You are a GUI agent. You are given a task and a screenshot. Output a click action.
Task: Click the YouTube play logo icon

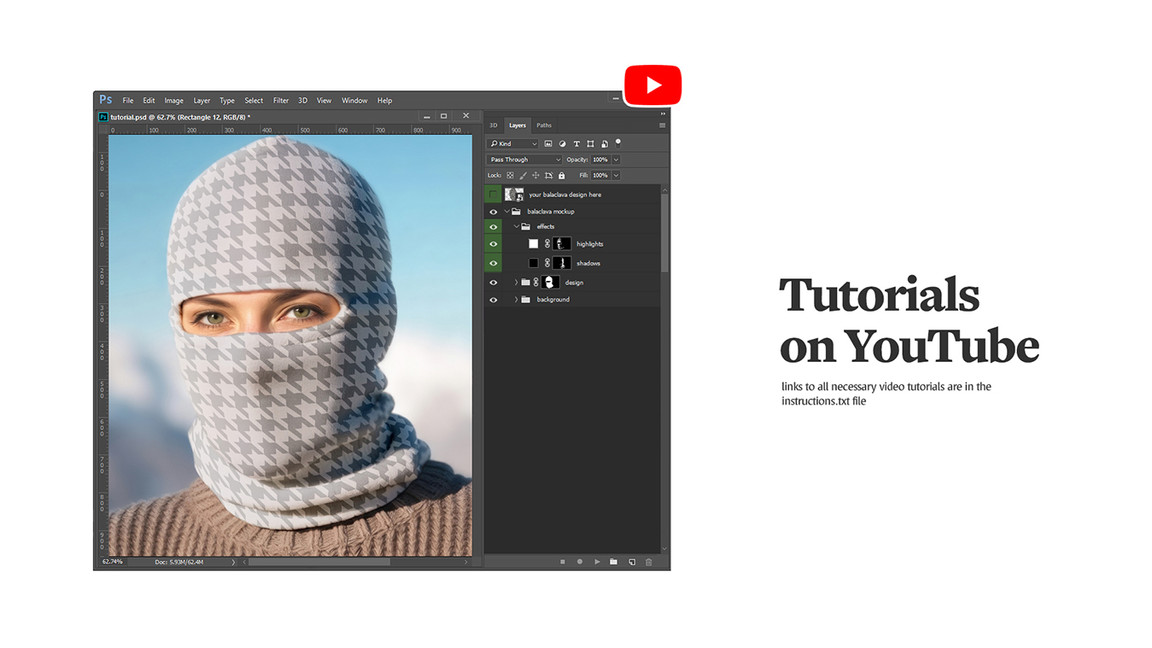(x=652, y=84)
